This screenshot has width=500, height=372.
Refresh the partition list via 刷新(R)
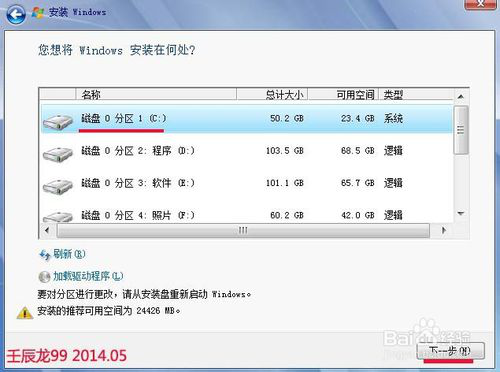pyautogui.click(x=69, y=254)
